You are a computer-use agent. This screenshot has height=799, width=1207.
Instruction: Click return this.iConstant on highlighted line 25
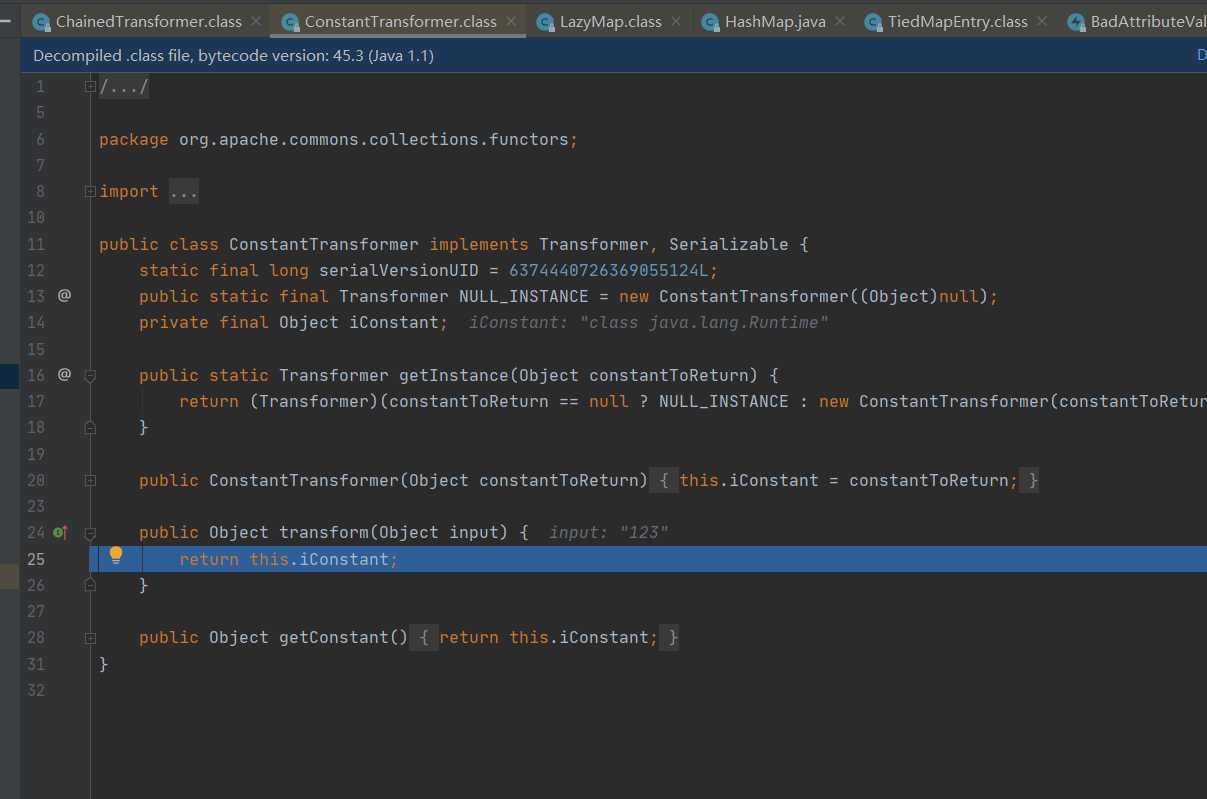click(288, 559)
